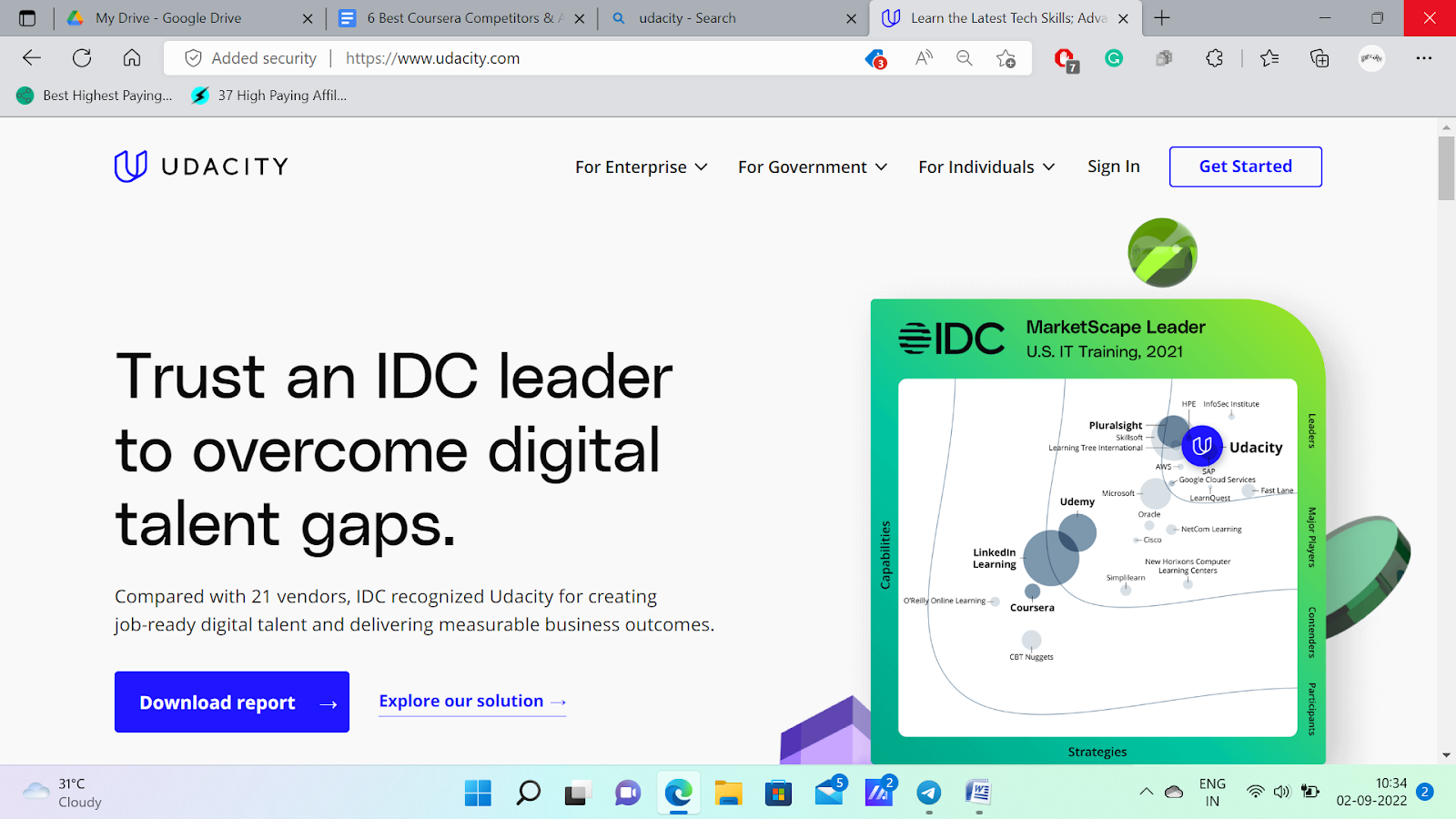Click the IDC MarketScape chart image
The width and height of the screenshot is (1456, 819).
(1097, 531)
